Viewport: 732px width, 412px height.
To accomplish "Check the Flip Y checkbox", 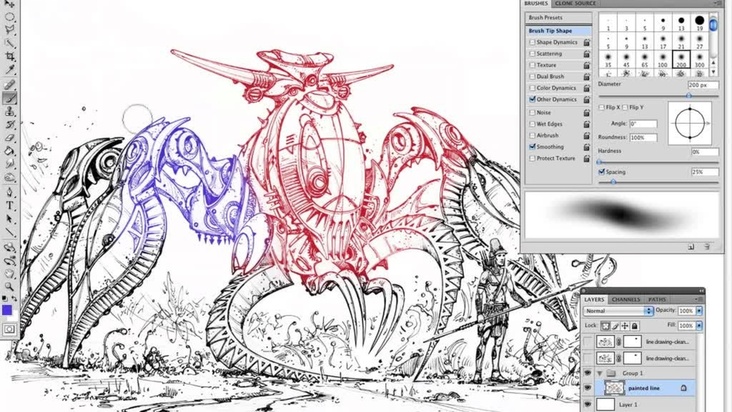I will pyautogui.click(x=625, y=107).
